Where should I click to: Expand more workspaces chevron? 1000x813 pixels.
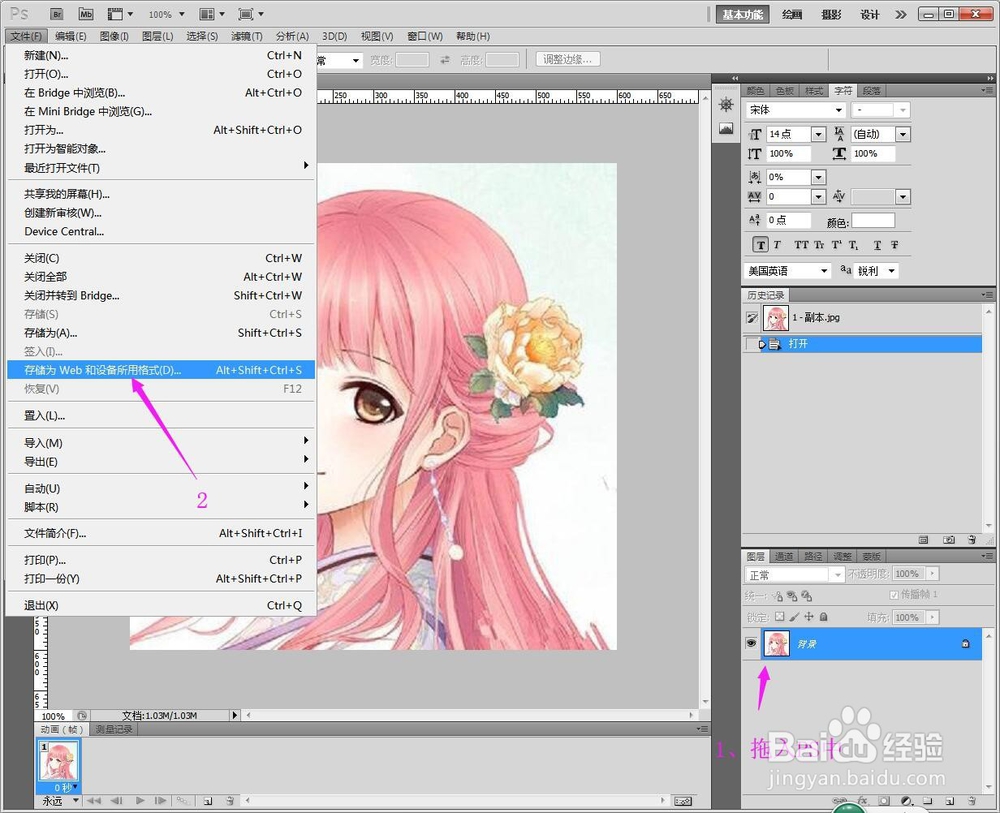[x=901, y=14]
